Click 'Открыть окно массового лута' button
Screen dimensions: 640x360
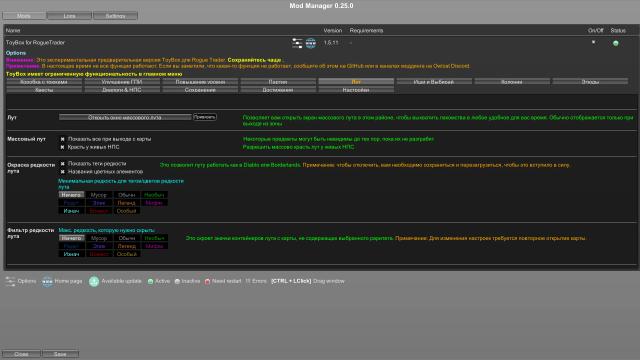point(125,117)
